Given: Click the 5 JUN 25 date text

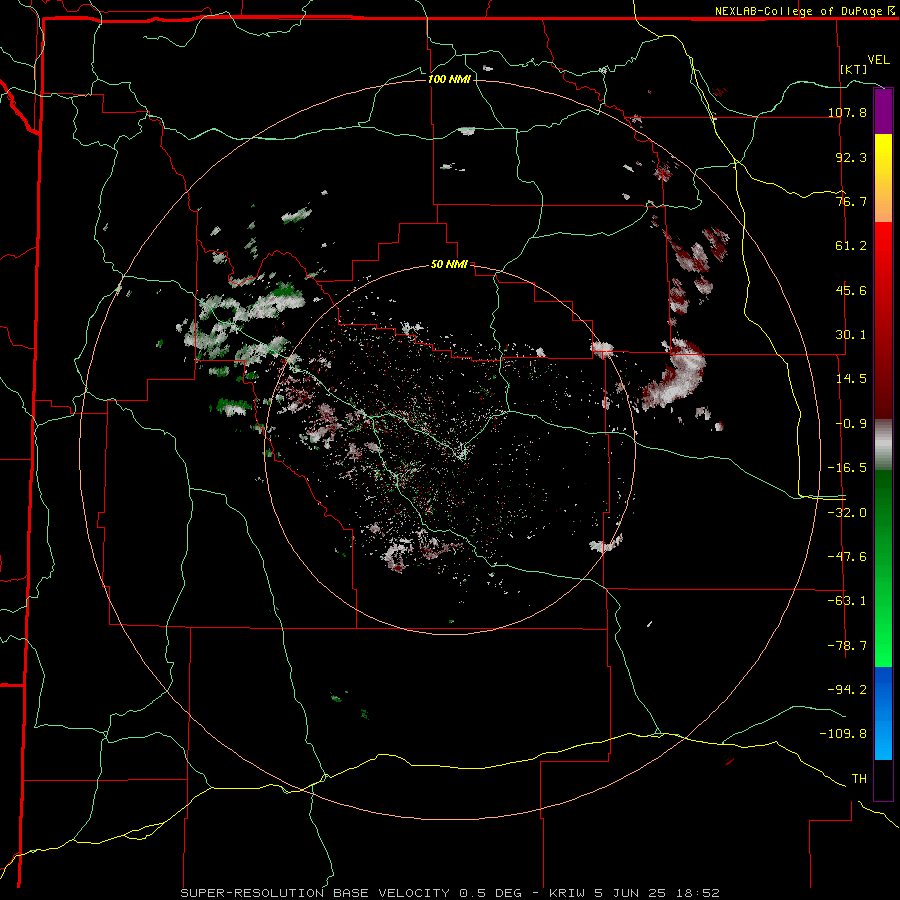Looking at the screenshot, I should pyautogui.click(x=630, y=893).
